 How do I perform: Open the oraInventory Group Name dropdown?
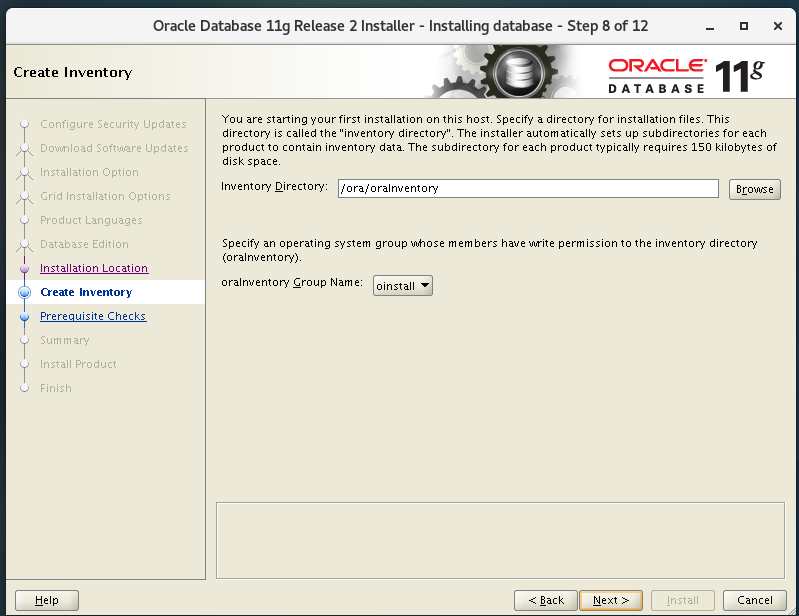pyautogui.click(x=403, y=286)
